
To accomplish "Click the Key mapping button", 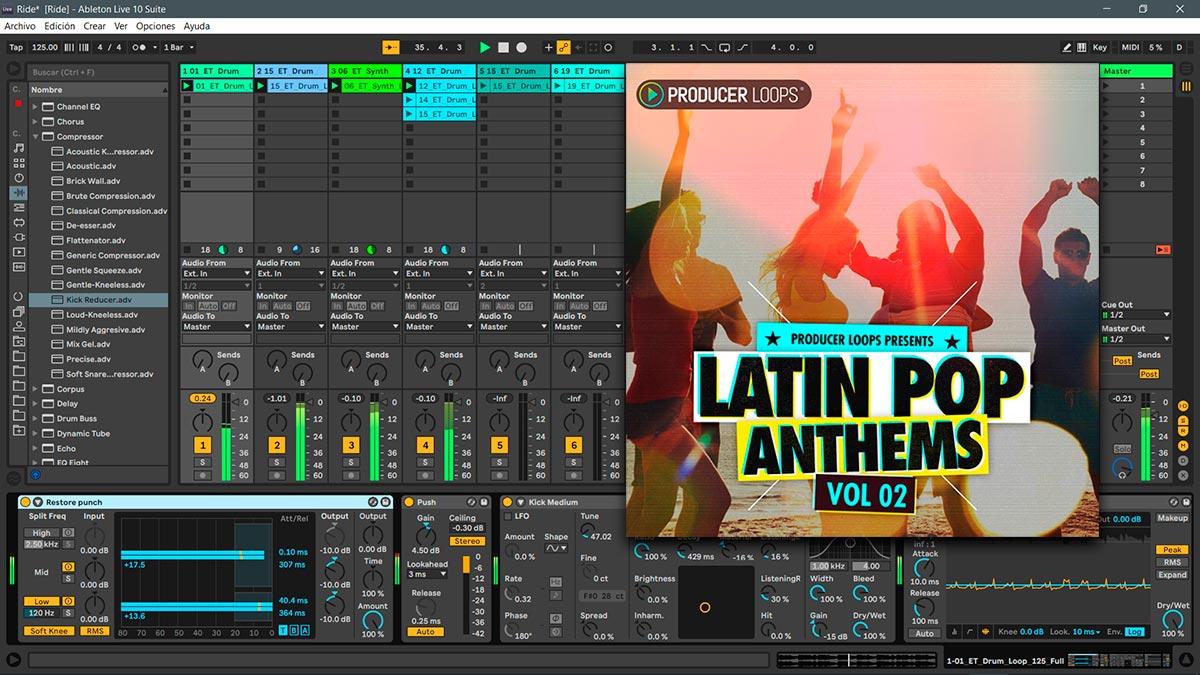I will click(1099, 47).
